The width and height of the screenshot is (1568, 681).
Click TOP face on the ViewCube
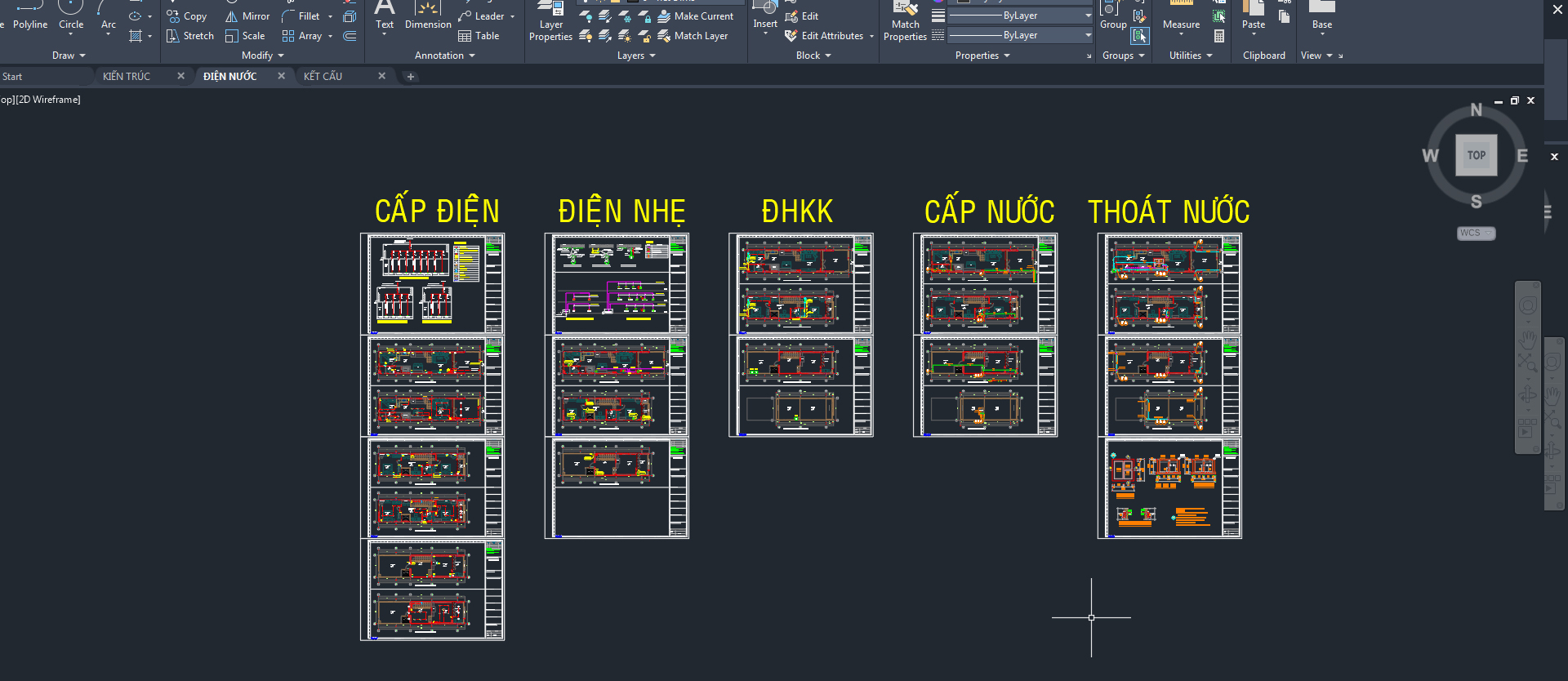pyautogui.click(x=1476, y=155)
